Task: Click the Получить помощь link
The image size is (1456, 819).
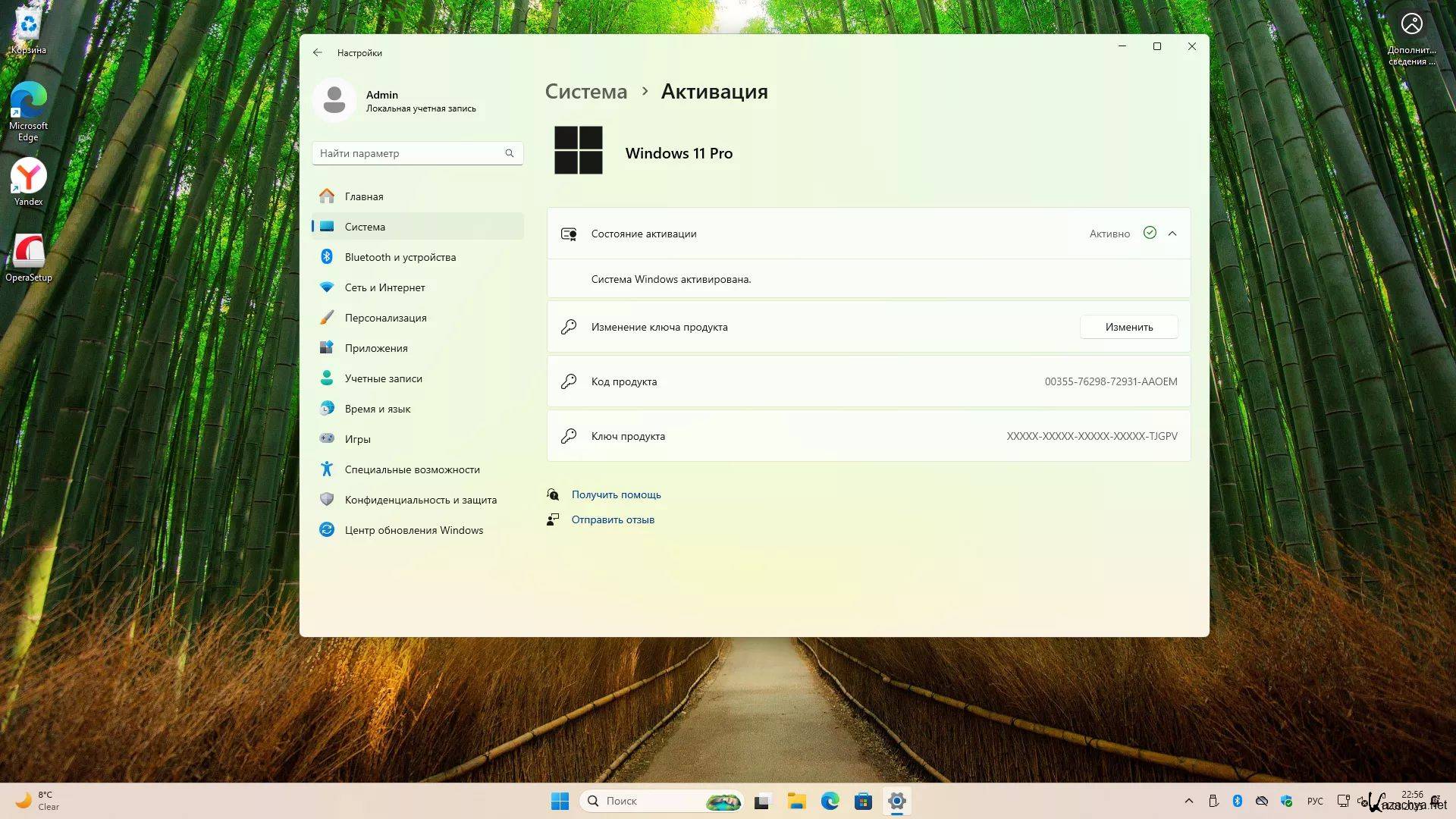Action: pyautogui.click(x=616, y=494)
